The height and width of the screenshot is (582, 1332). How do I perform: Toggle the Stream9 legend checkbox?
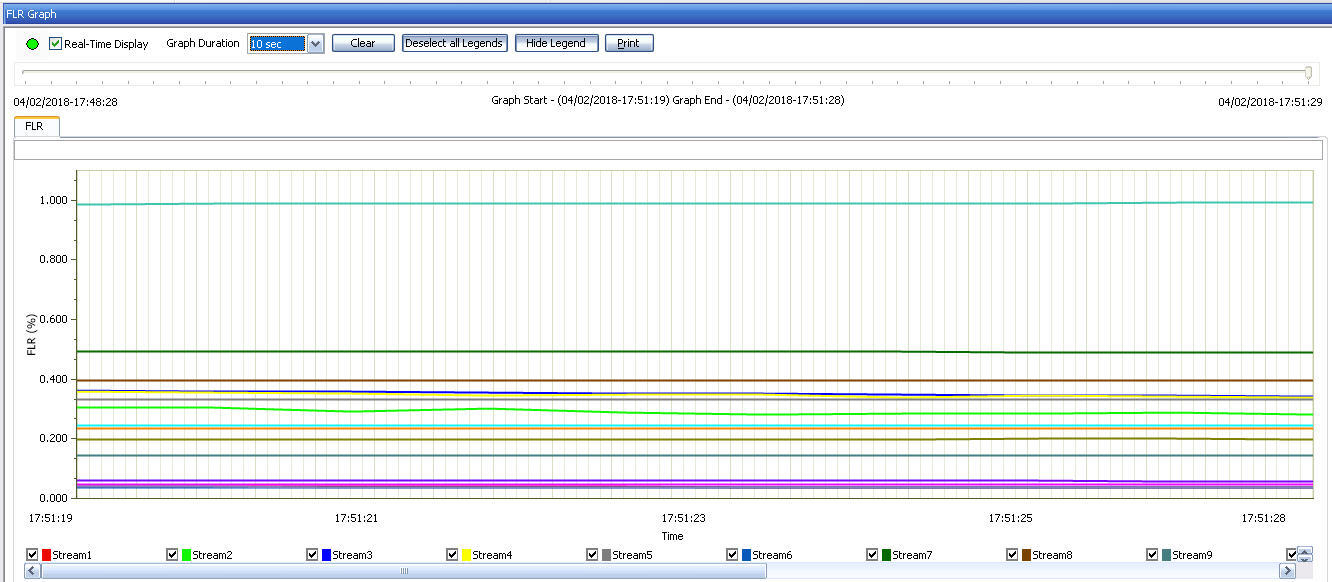[1153, 555]
